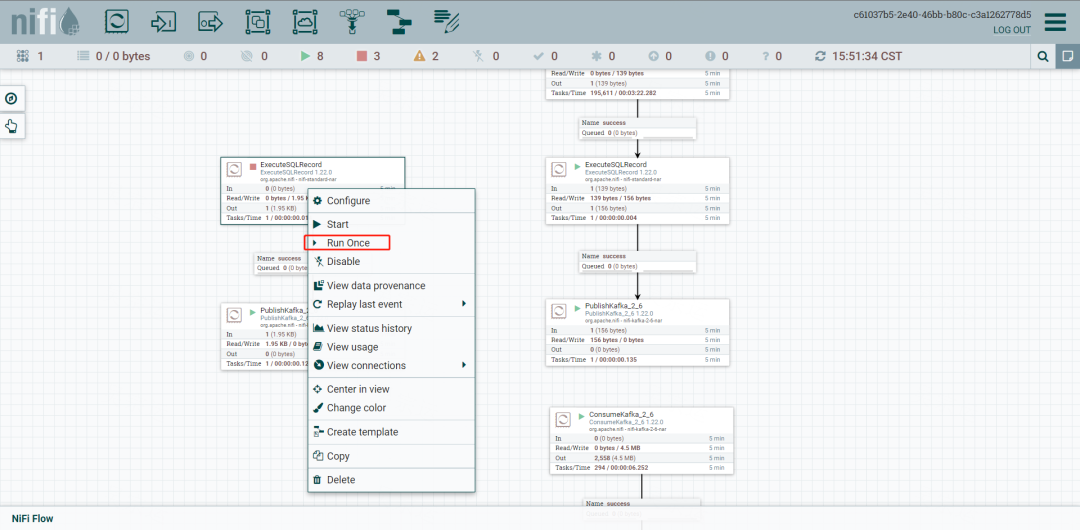Open the Navigate compass panel button
Viewport: 1080px width, 530px height.
coord(11,99)
